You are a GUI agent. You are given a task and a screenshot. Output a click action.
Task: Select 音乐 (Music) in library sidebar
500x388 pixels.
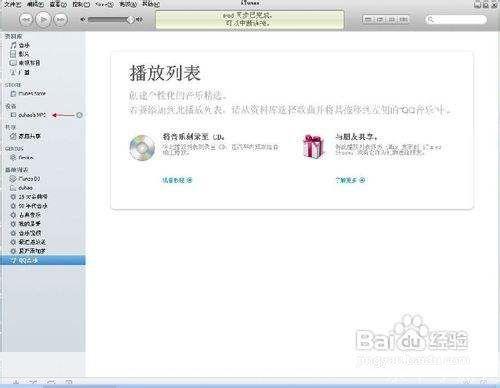click(x=20, y=45)
